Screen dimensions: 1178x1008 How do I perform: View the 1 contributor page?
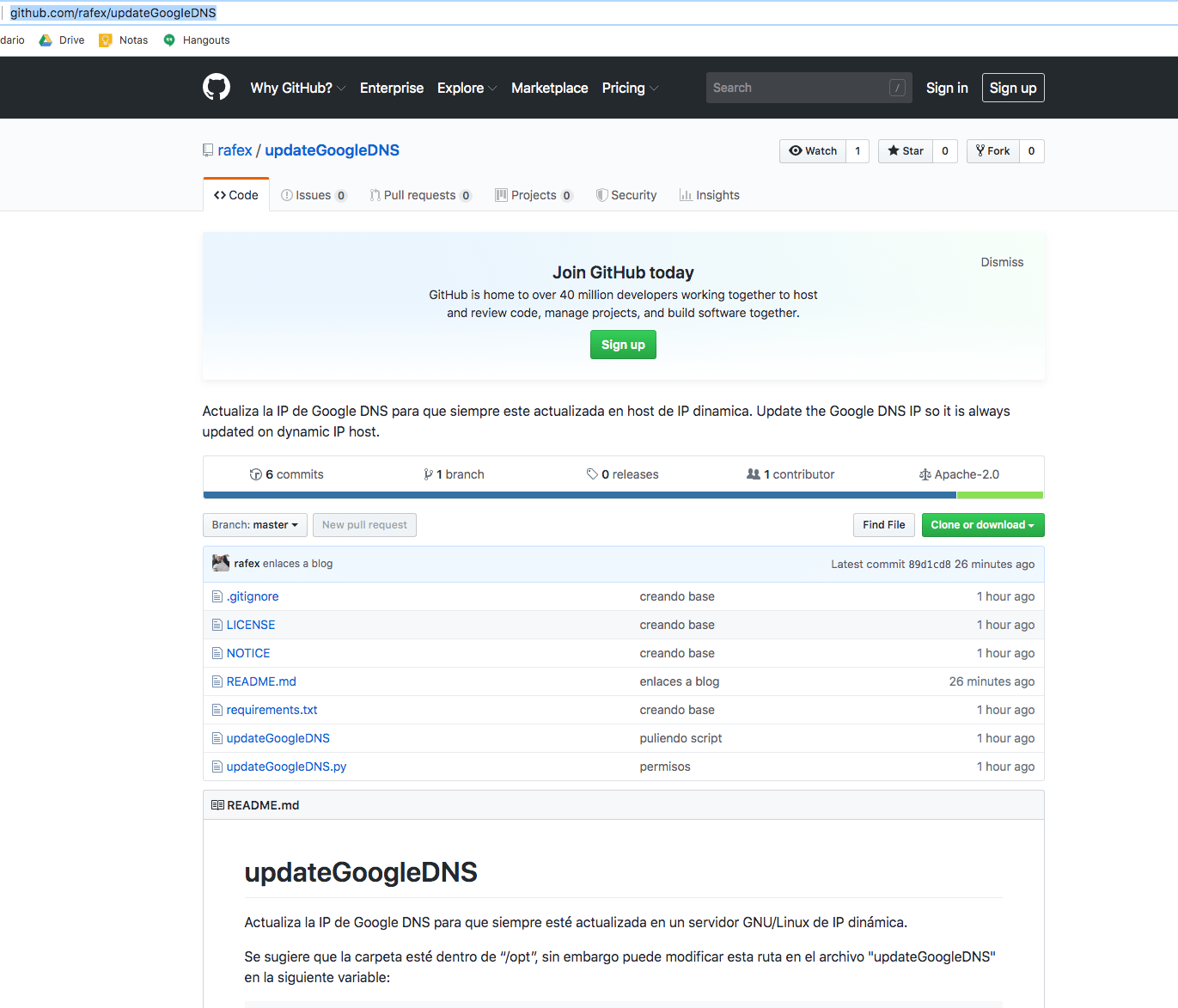(791, 474)
